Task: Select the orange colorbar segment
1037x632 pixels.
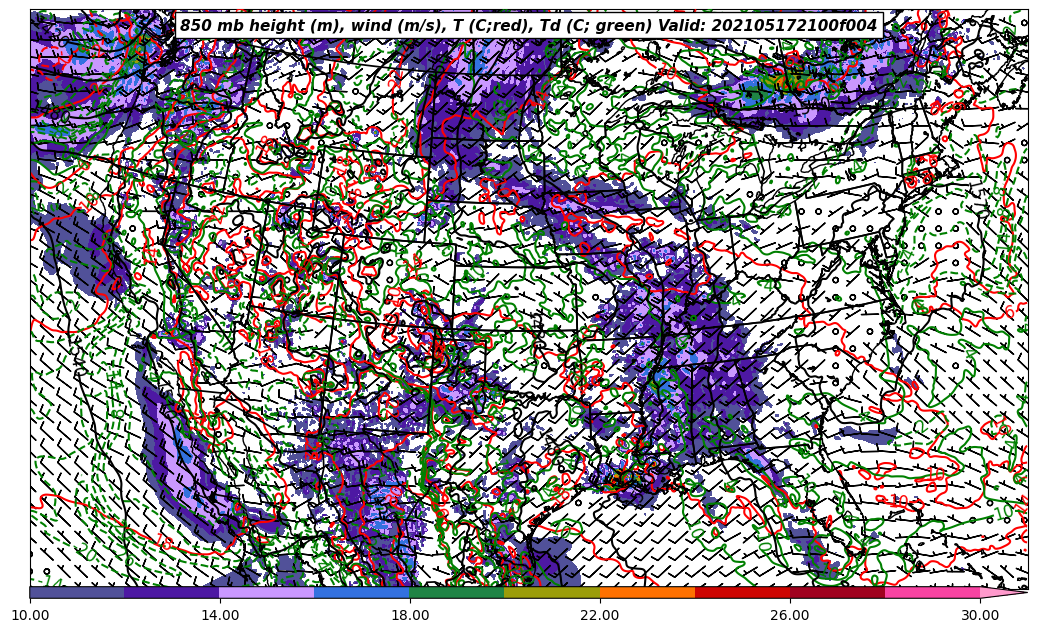Action: click(x=647, y=592)
